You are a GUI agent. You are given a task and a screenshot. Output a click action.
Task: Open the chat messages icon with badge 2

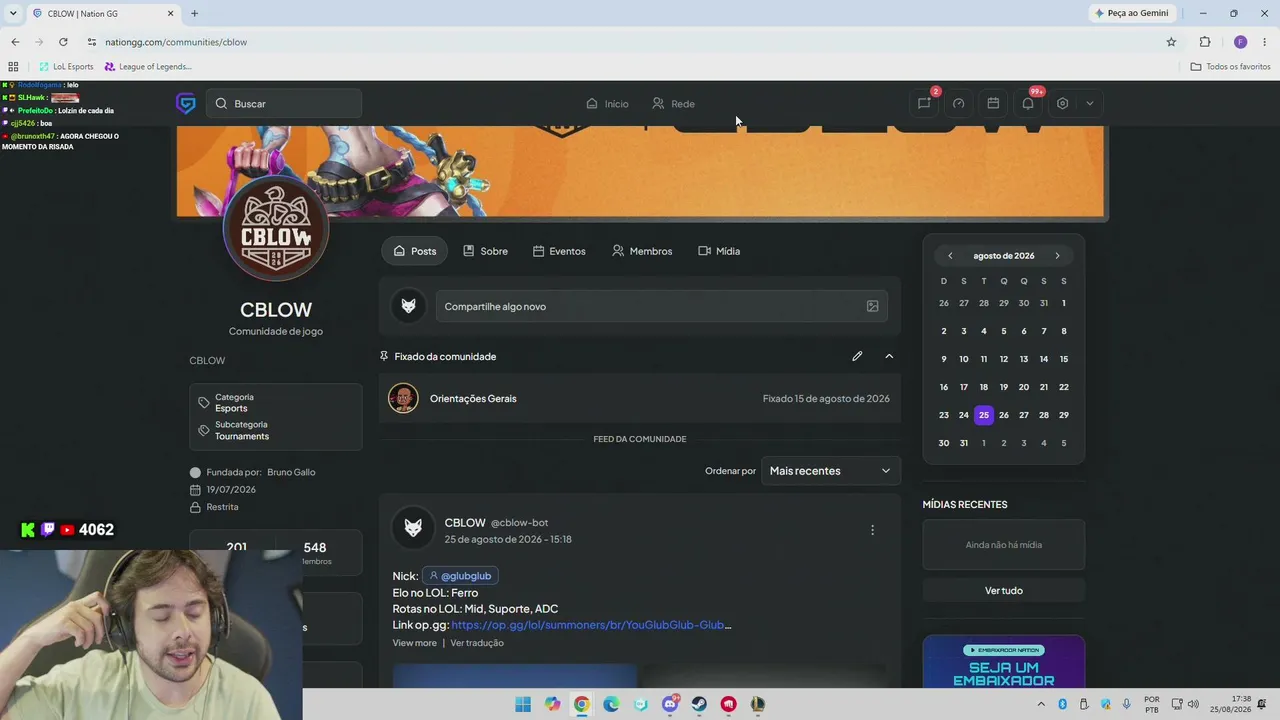tap(924, 103)
